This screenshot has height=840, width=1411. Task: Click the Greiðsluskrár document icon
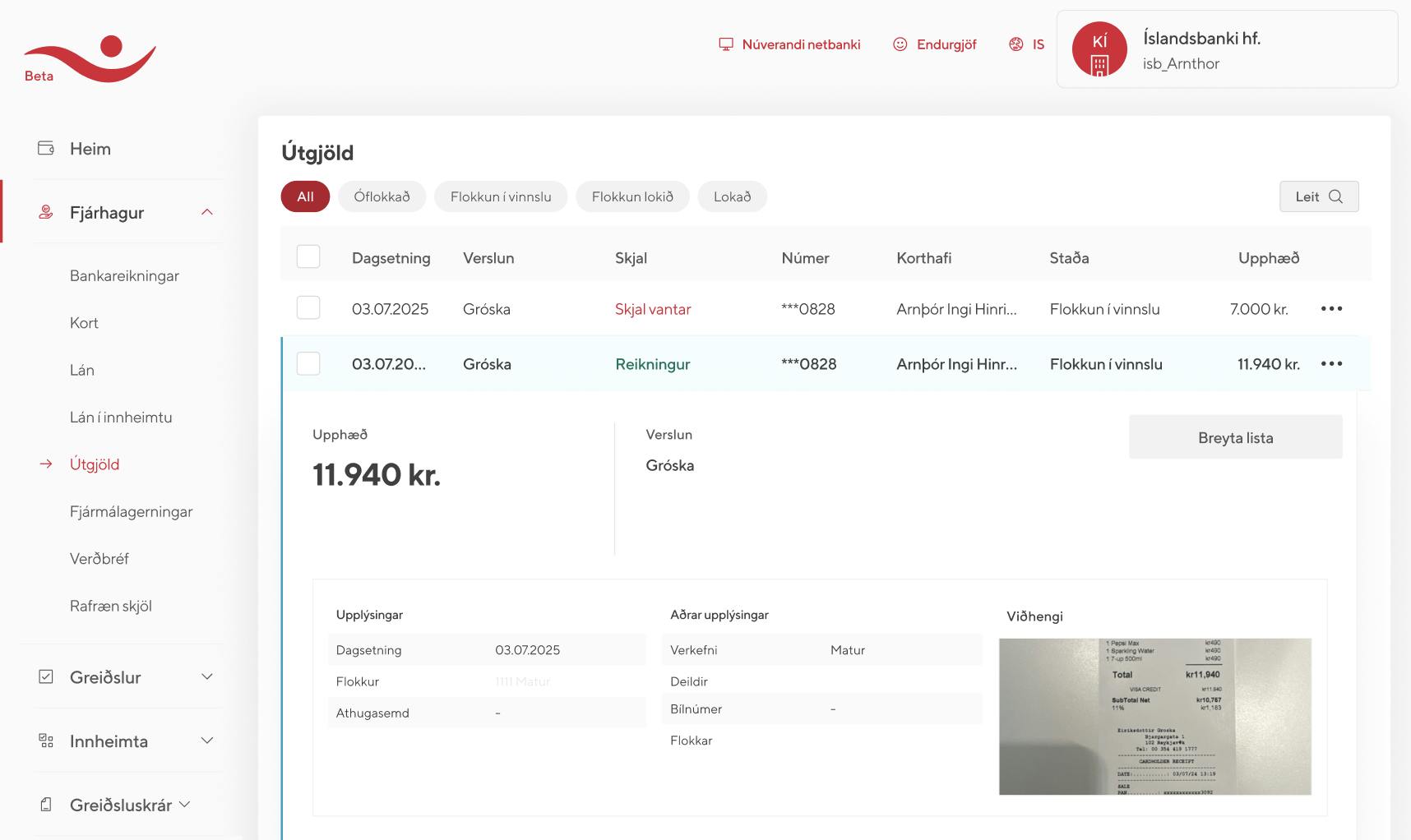click(46, 805)
